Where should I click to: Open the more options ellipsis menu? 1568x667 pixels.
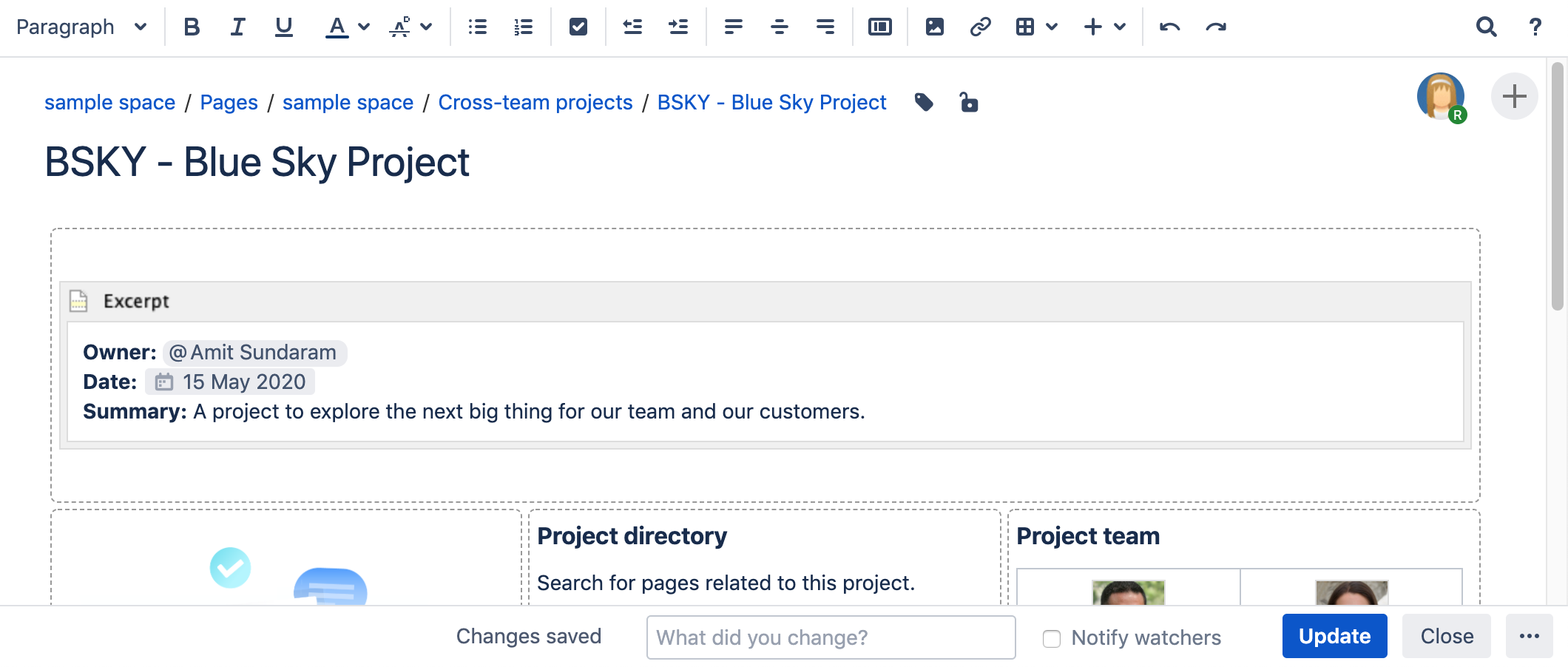[x=1529, y=637]
